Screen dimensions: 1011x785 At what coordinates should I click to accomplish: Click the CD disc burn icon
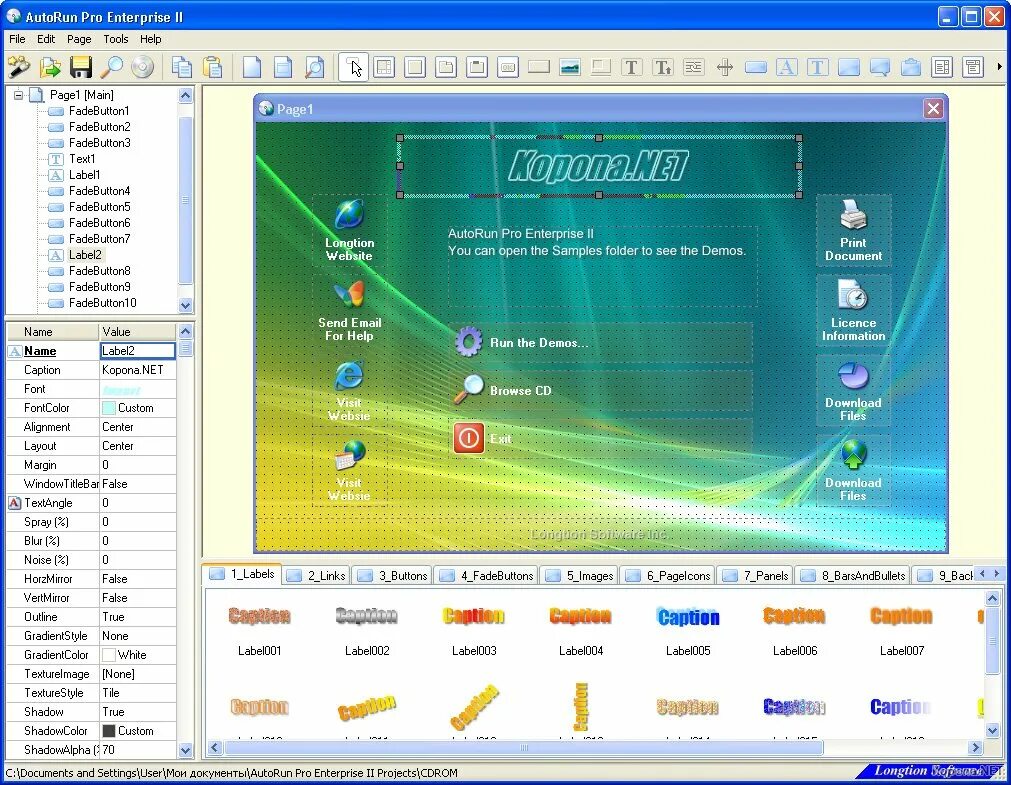pyautogui.click(x=142, y=67)
